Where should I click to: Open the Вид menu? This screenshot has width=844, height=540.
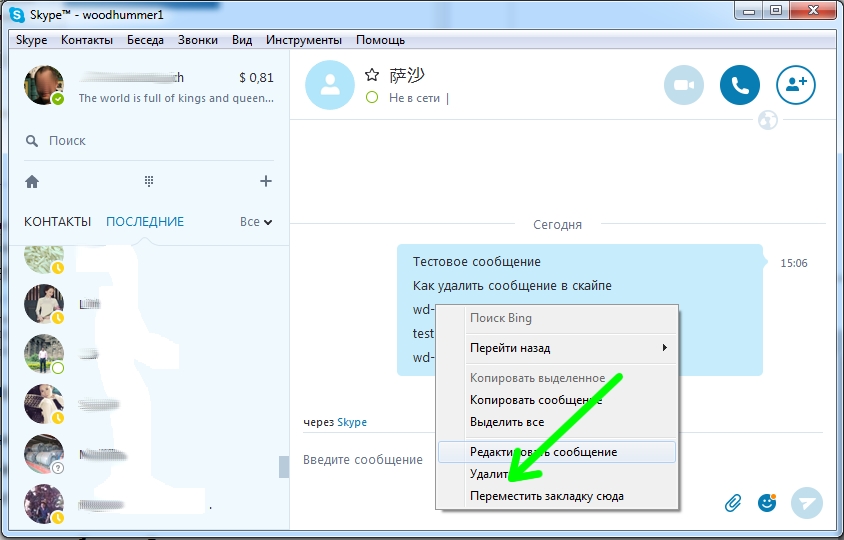[242, 40]
